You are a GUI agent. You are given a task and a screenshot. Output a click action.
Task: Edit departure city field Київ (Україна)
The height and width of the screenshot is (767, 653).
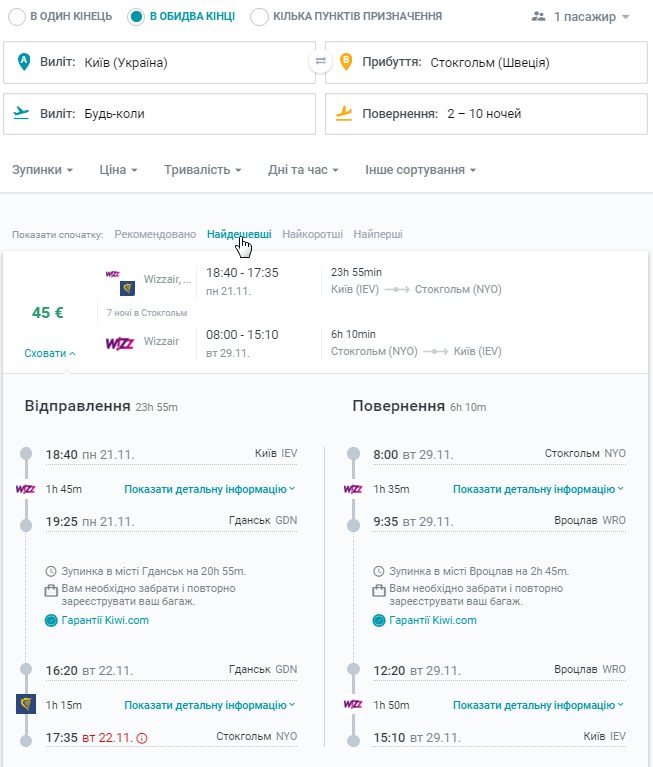159,63
